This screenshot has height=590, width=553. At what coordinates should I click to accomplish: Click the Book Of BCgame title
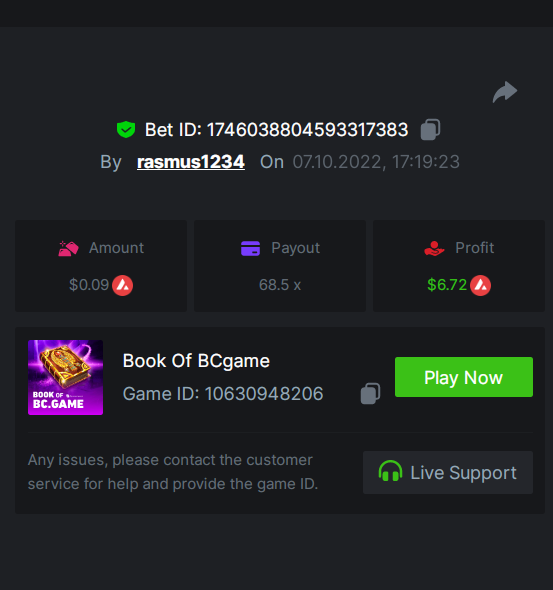tap(196, 361)
